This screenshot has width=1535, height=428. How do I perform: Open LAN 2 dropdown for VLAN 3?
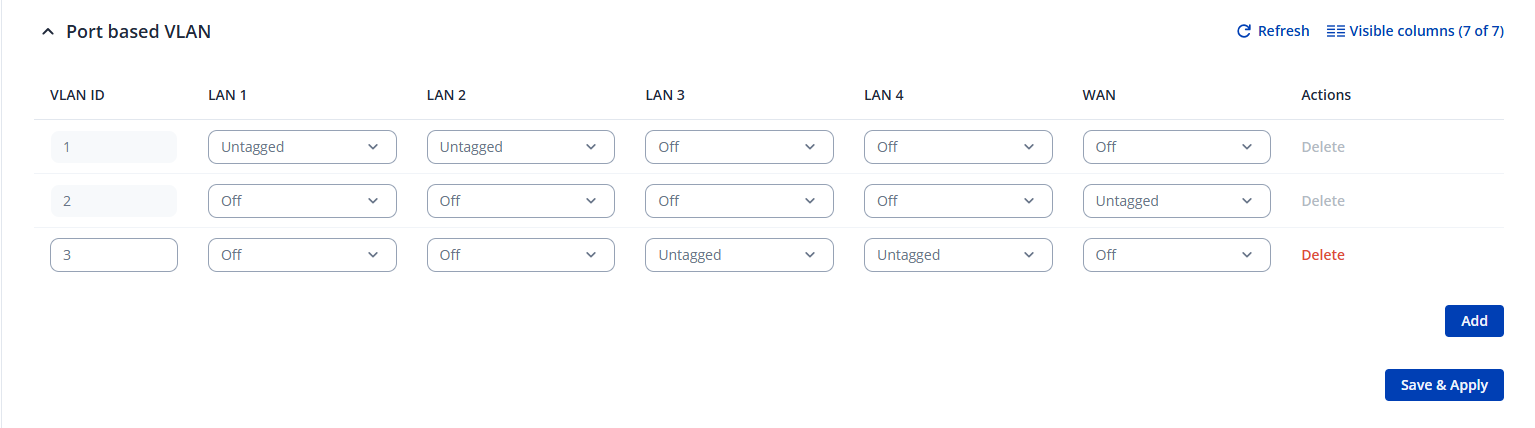pos(520,255)
